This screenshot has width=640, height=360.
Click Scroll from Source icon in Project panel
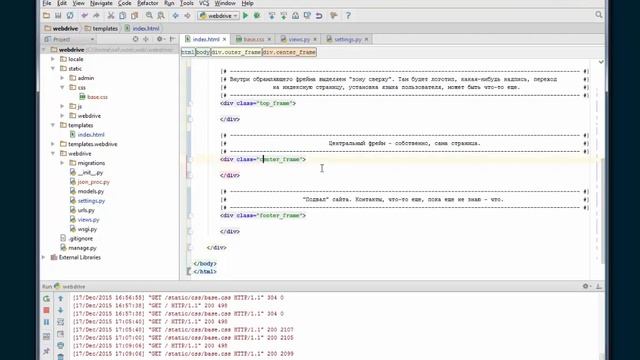point(136,39)
